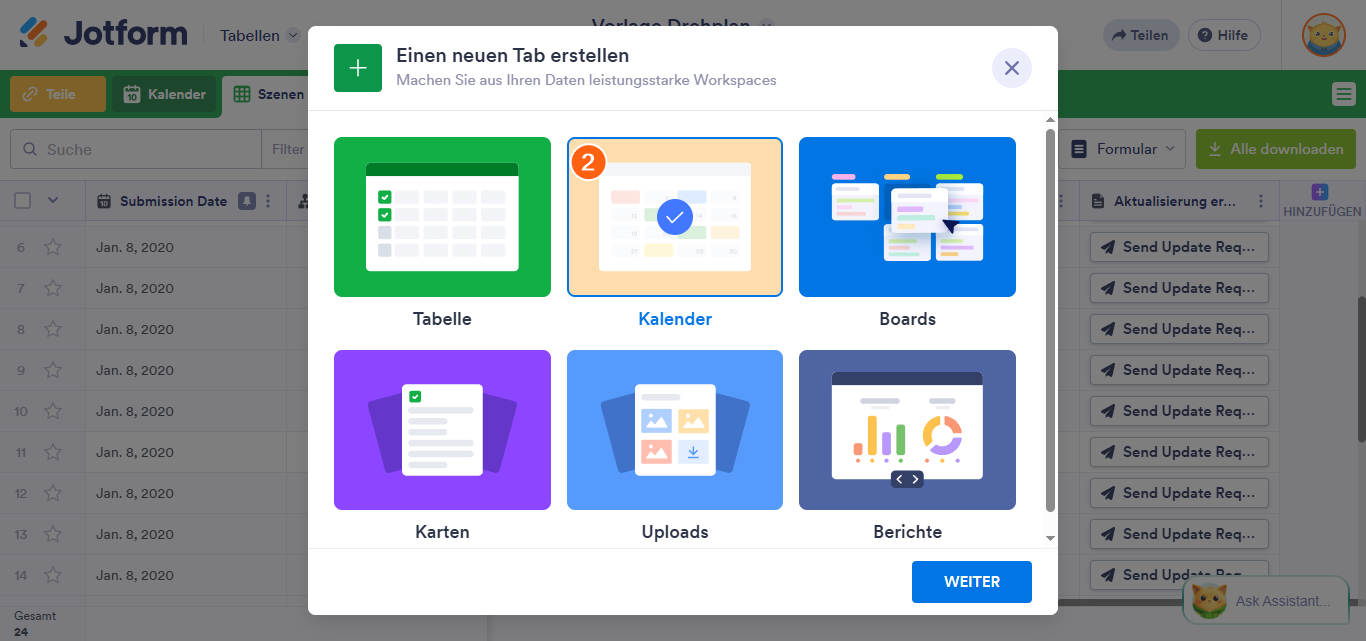
Task: Click the Alle downloaden button
Action: [x=1275, y=148]
